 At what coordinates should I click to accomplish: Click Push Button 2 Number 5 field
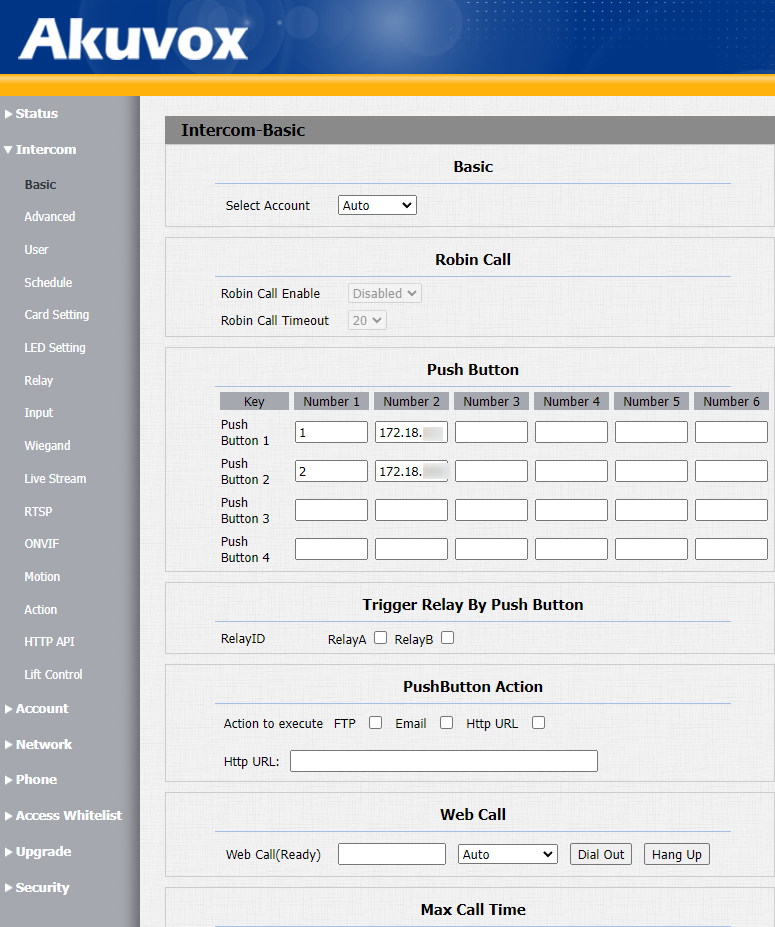tap(651, 471)
